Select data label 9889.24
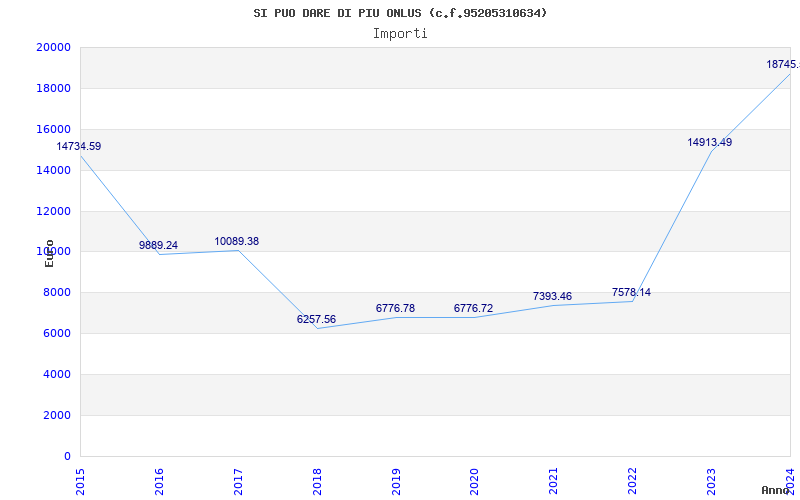The height and width of the screenshot is (500, 800). pyautogui.click(x=158, y=245)
